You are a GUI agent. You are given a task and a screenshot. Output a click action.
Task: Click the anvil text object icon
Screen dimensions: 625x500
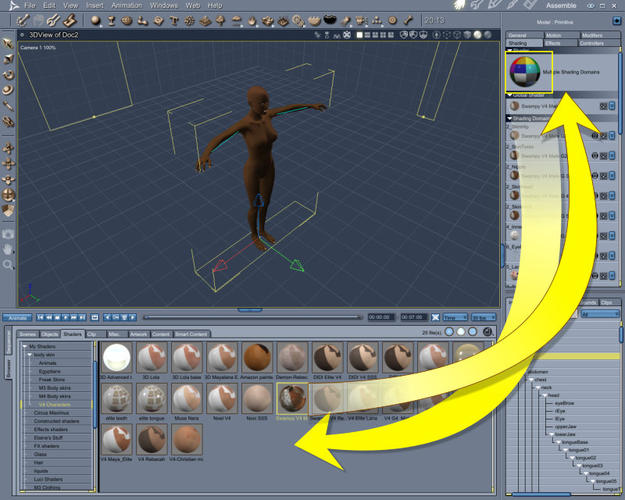(174, 20)
